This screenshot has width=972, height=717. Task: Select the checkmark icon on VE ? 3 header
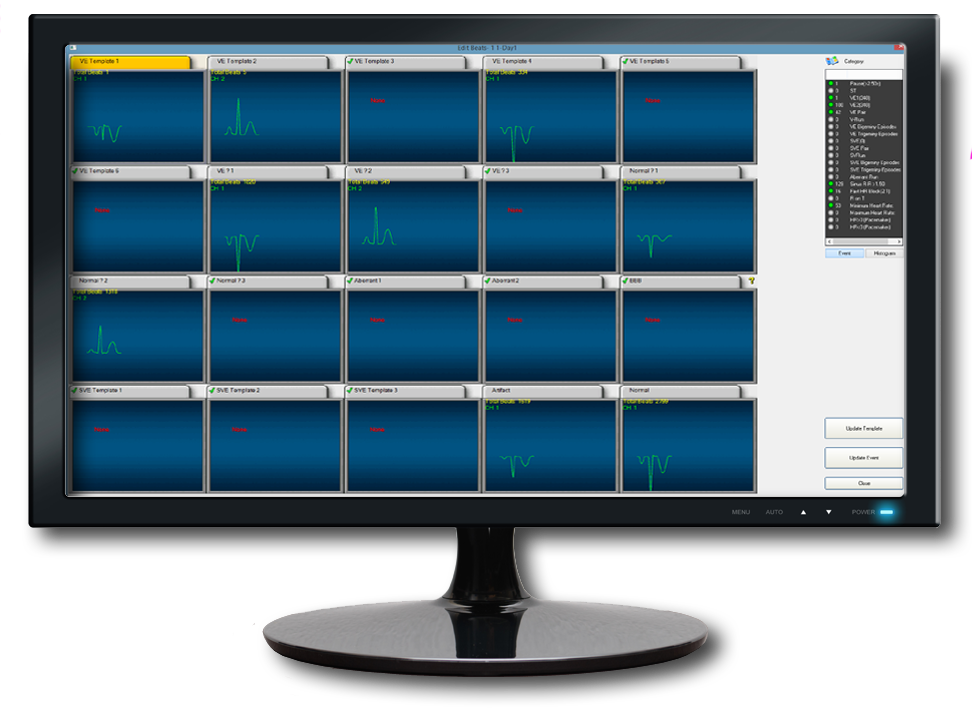click(488, 170)
